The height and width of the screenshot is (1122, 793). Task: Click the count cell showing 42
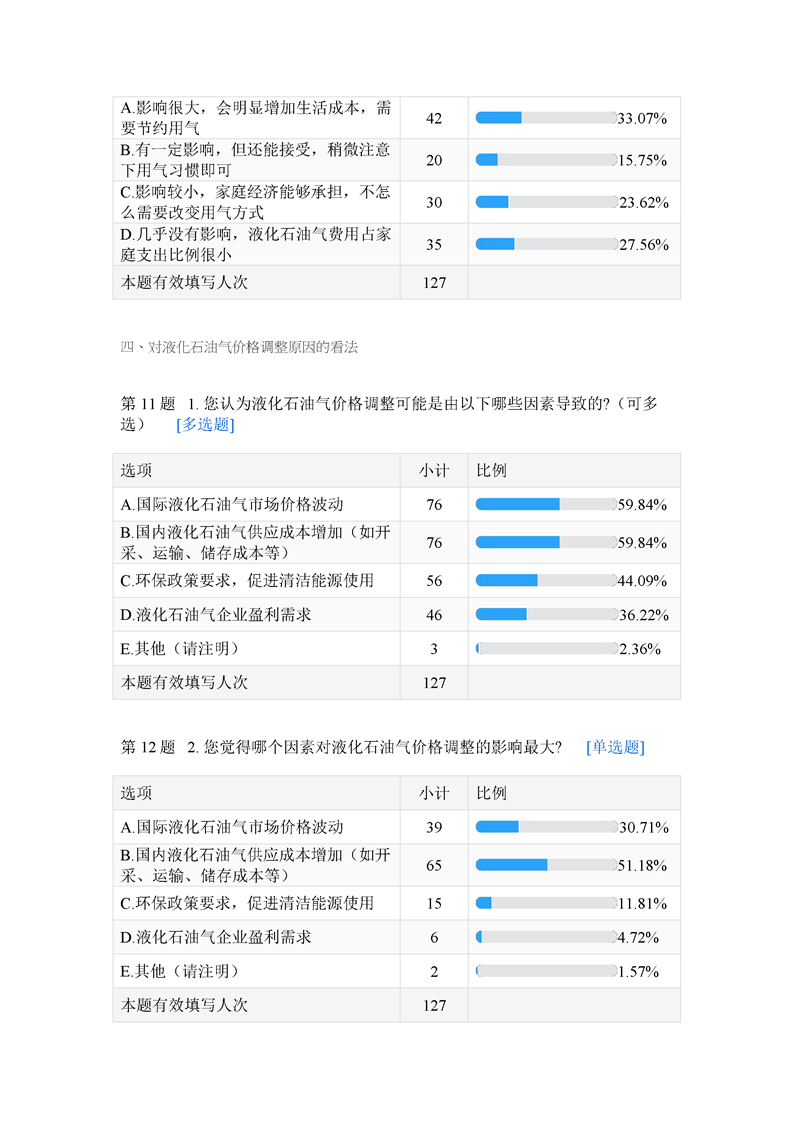click(434, 118)
